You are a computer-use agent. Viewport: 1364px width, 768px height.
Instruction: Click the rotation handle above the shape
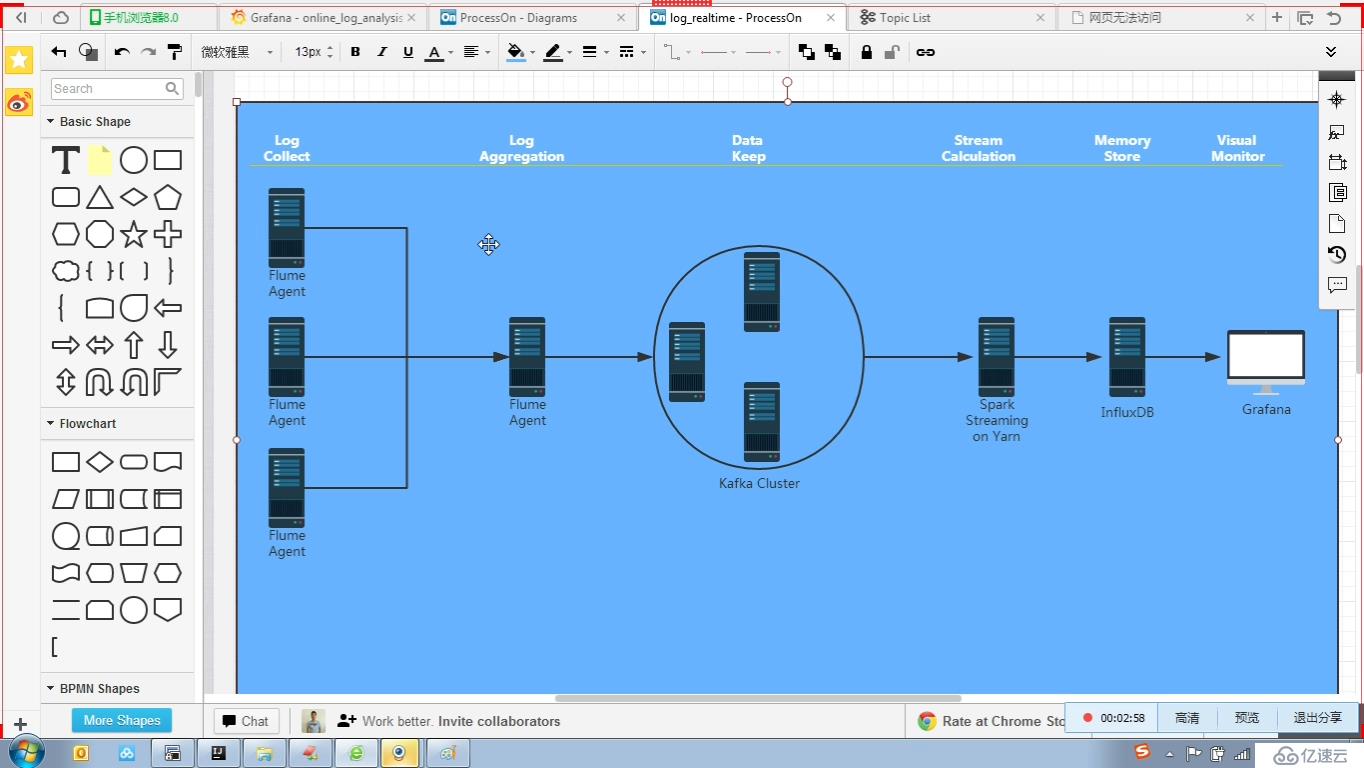point(788,82)
